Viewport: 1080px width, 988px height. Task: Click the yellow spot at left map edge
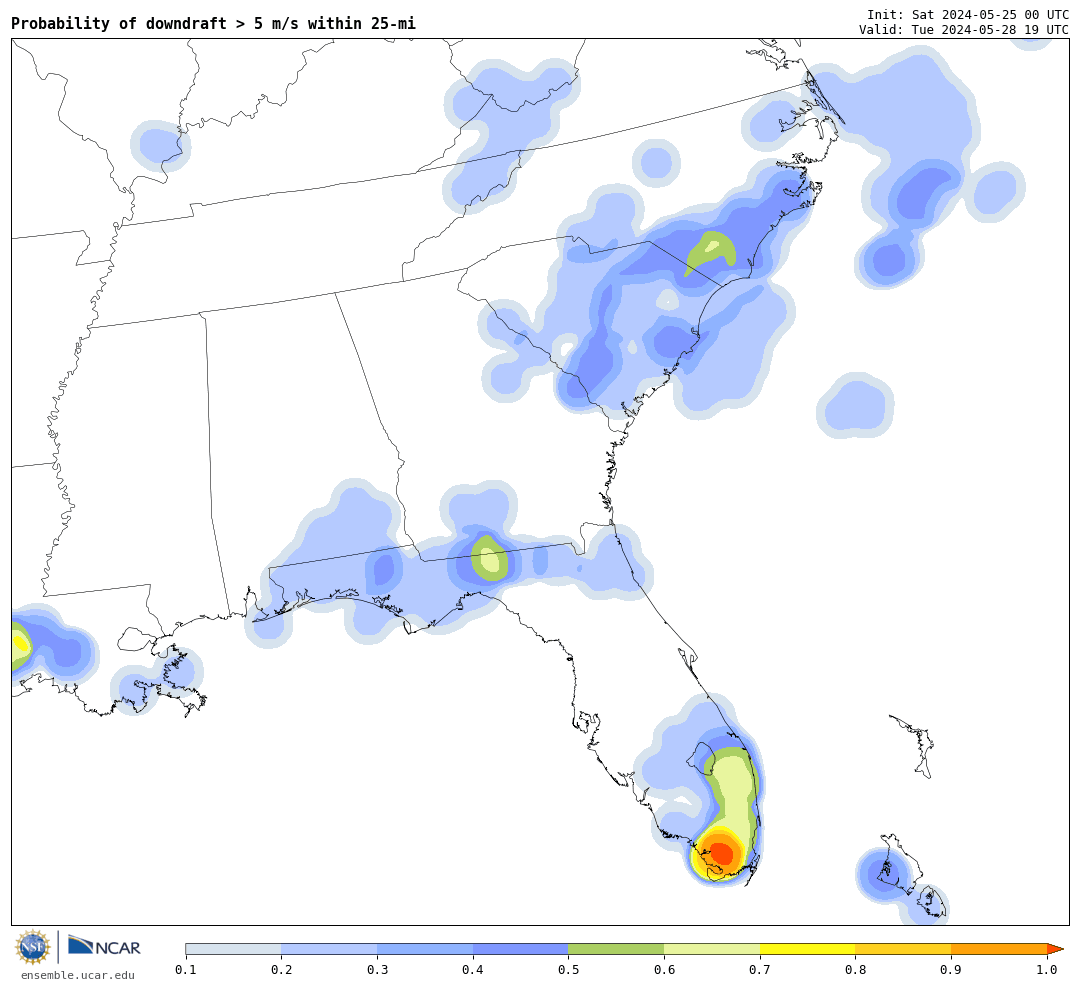tap(19, 645)
